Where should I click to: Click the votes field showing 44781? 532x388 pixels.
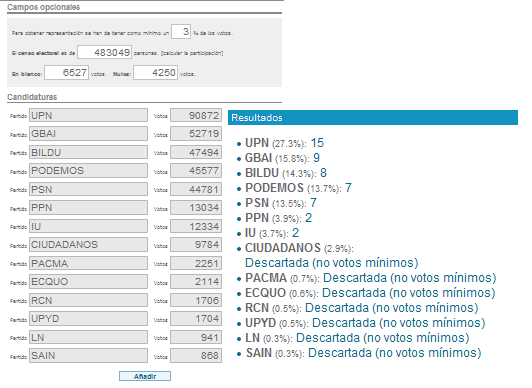(x=196, y=189)
